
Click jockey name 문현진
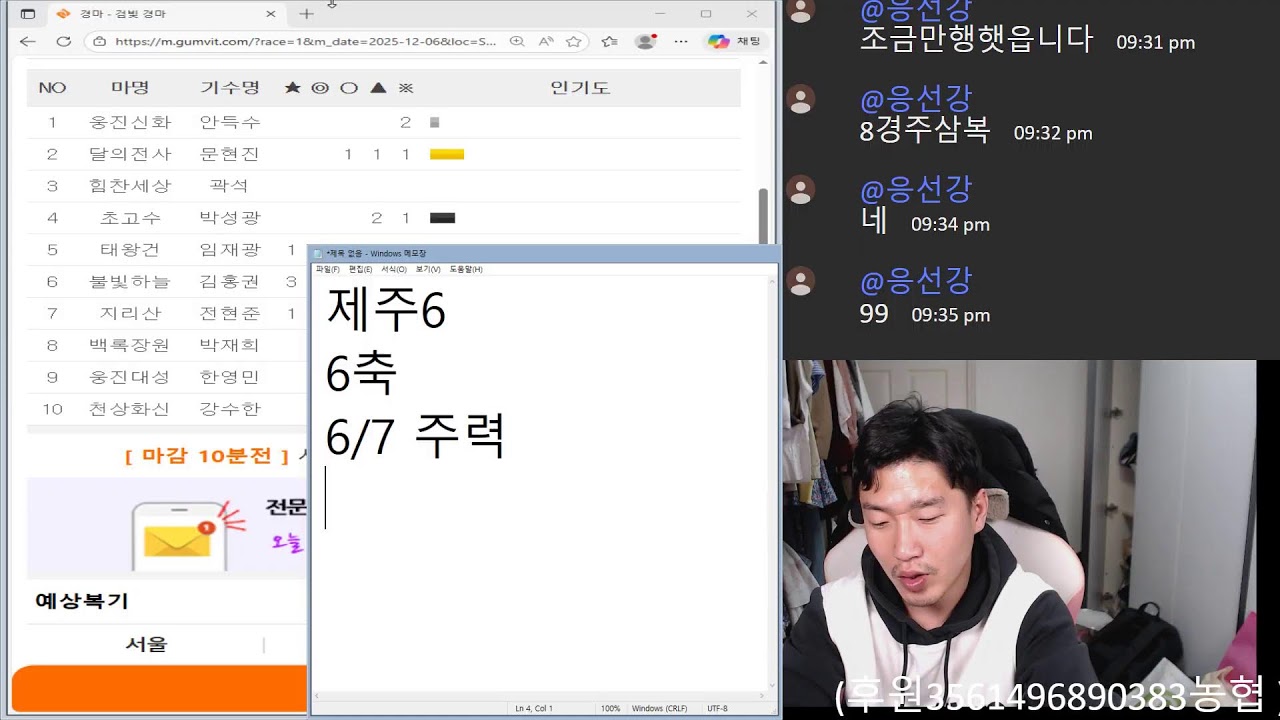coord(230,154)
